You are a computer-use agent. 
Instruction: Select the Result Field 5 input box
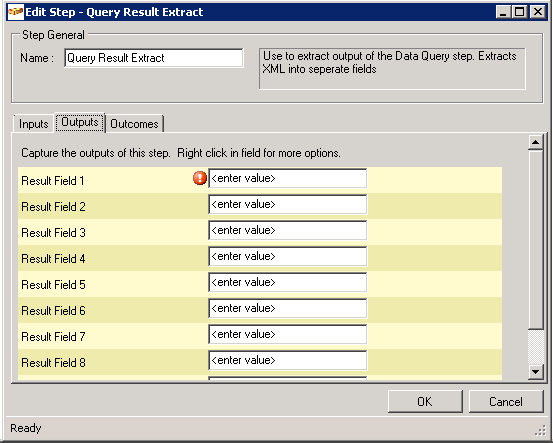[x=287, y=282]
